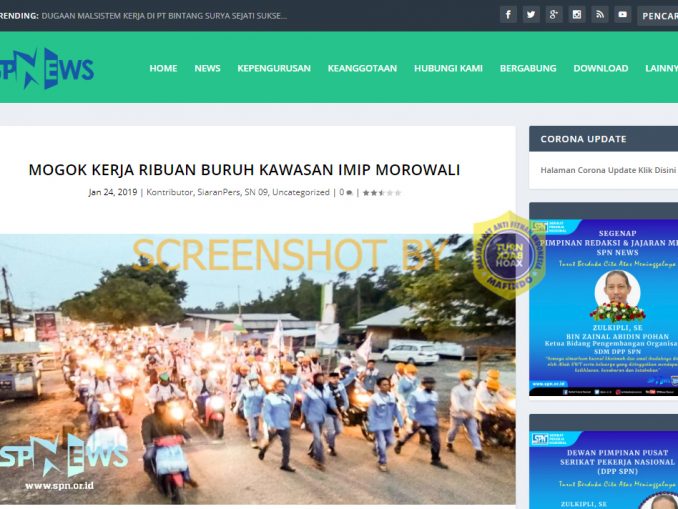Open the Instagram social icon
678x509 pixels.
[x=576, y=15]
